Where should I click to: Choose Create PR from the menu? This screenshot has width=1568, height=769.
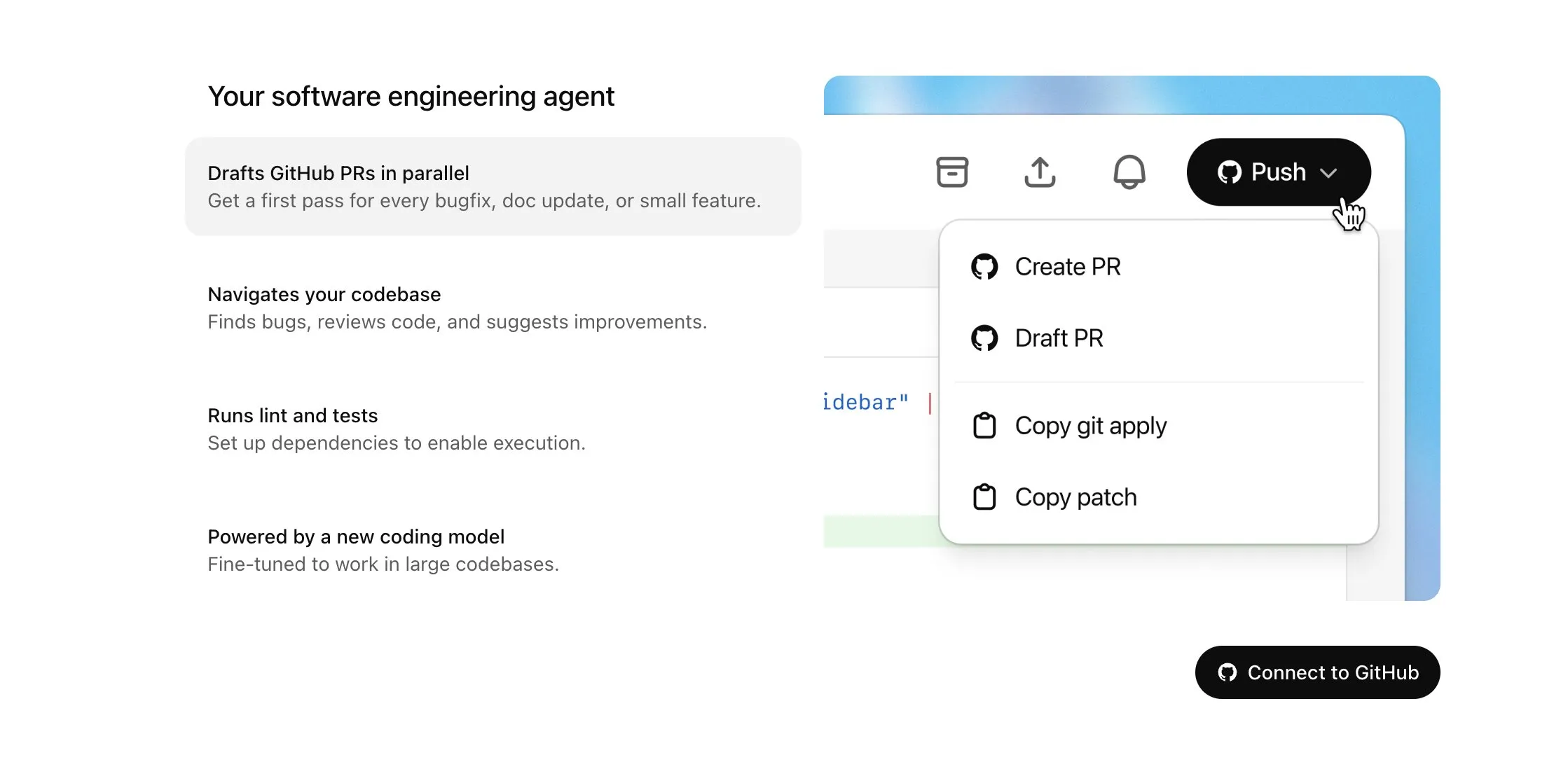(1158, 267)
